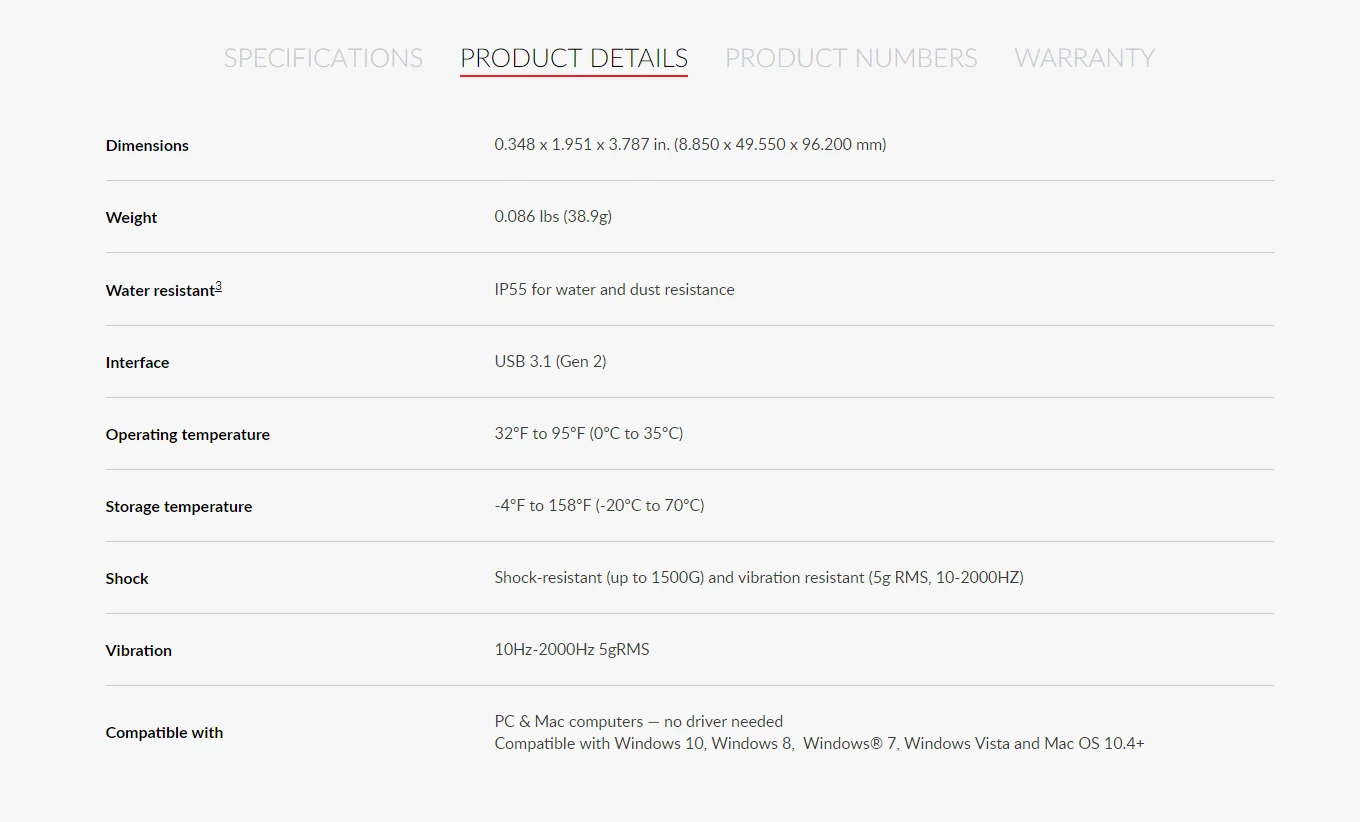Click the Compatible with label

pyautogui.click(x=164, y=733)
